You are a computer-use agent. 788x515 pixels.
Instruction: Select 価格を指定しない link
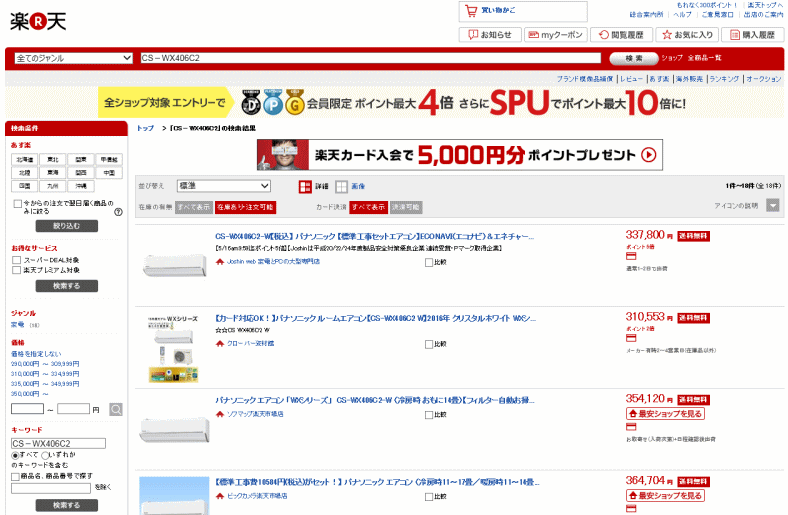tap(36, 354)
